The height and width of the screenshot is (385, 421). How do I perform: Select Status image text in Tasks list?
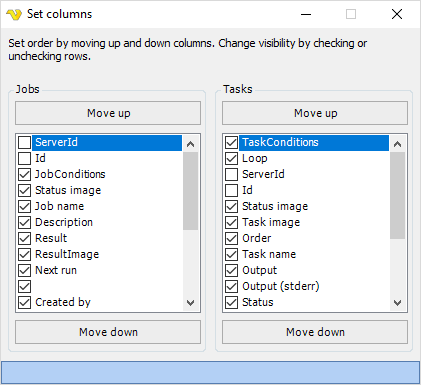275,206
